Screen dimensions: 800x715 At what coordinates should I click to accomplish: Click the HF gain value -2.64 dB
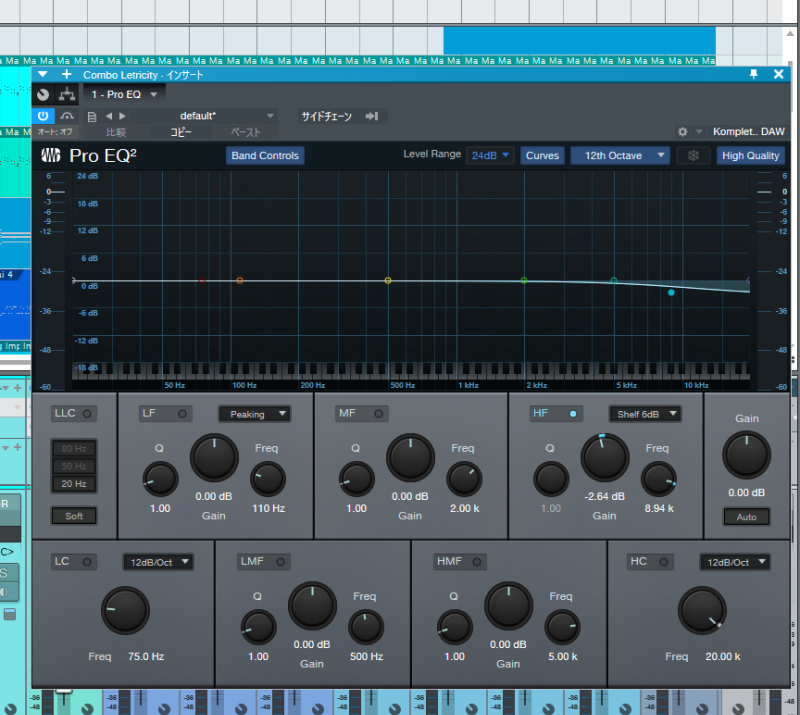point(605,496)
